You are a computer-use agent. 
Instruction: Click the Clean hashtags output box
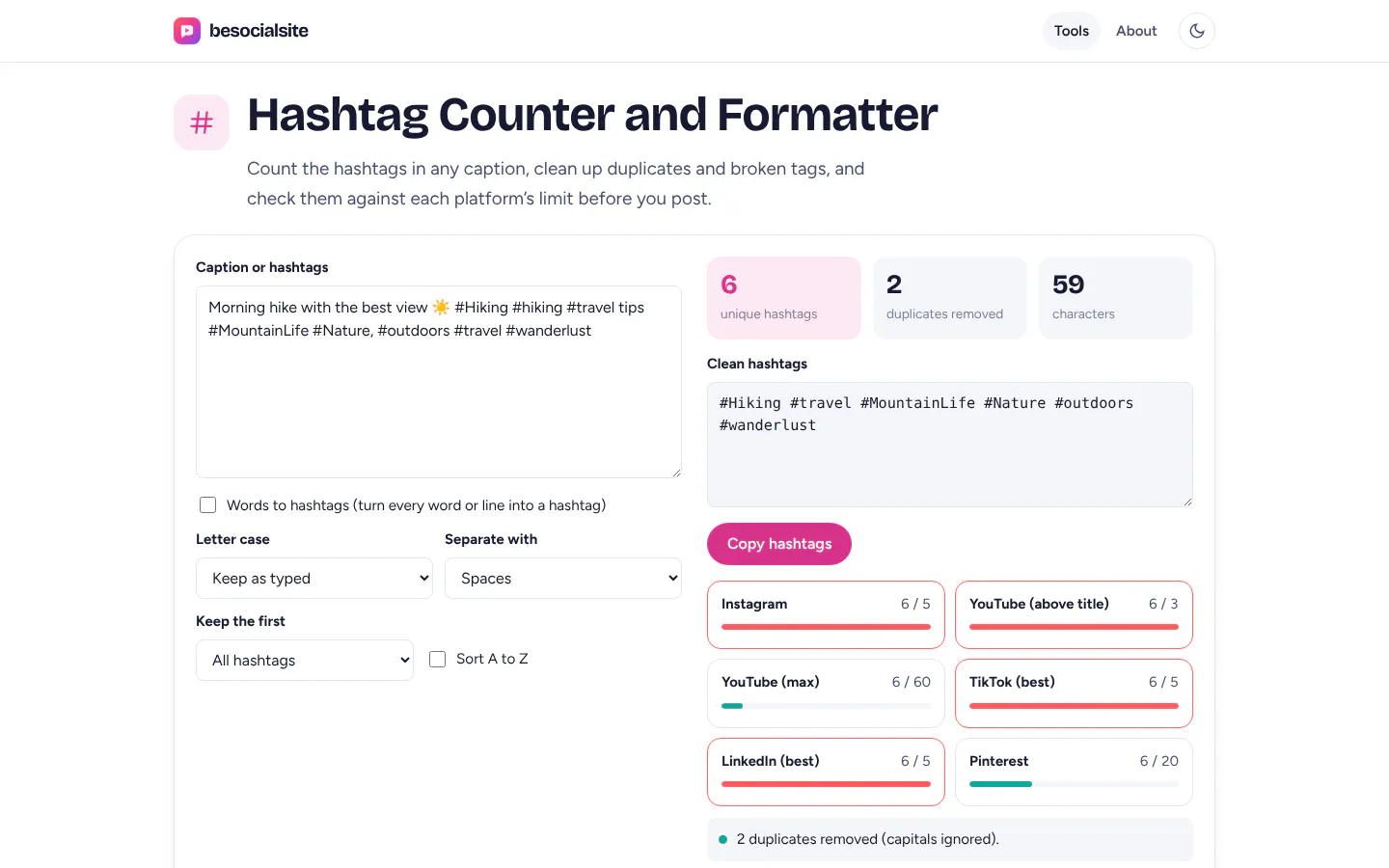click(950, 445)
